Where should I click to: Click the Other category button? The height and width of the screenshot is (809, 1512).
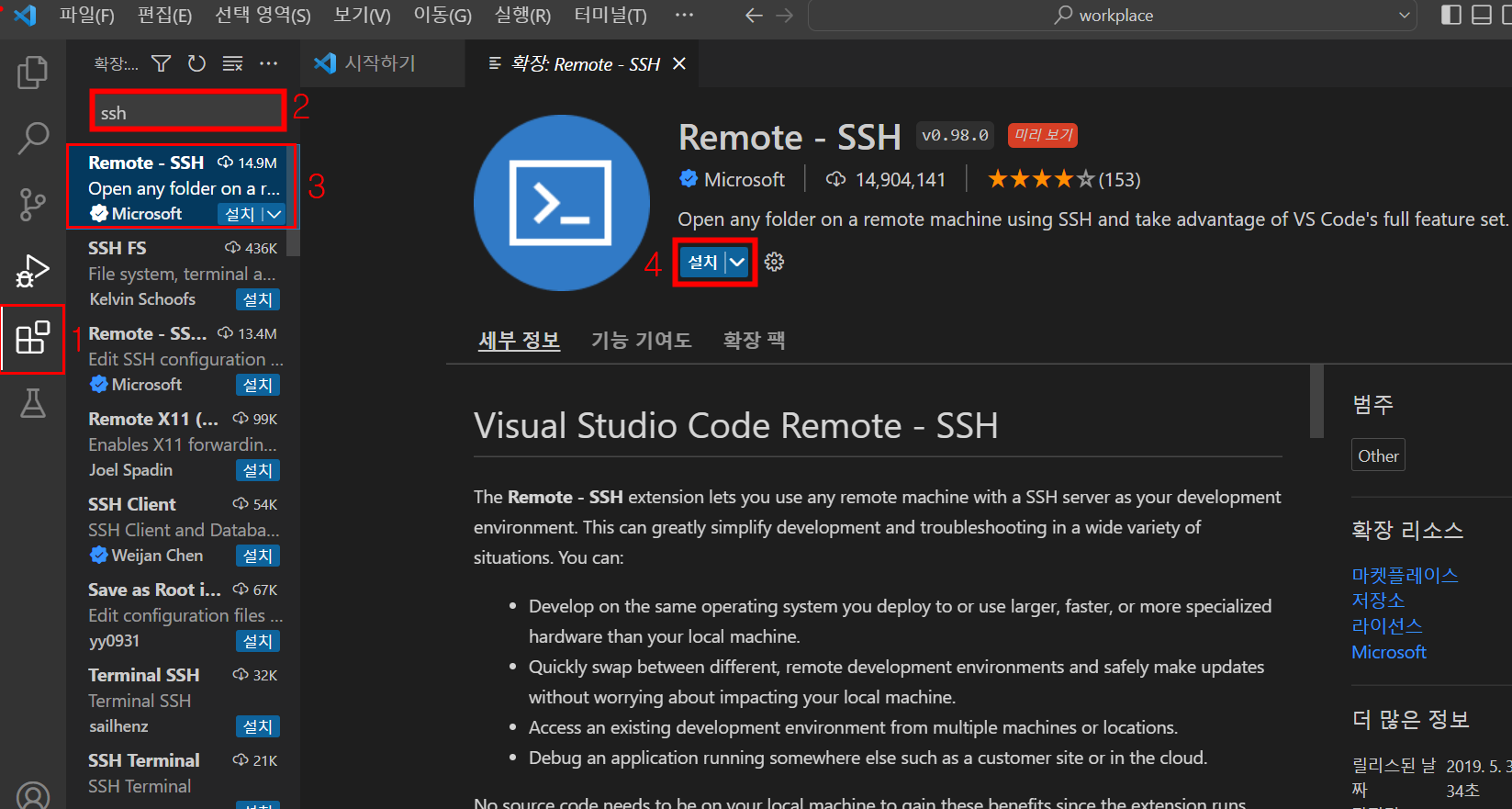coord(1378,455)
